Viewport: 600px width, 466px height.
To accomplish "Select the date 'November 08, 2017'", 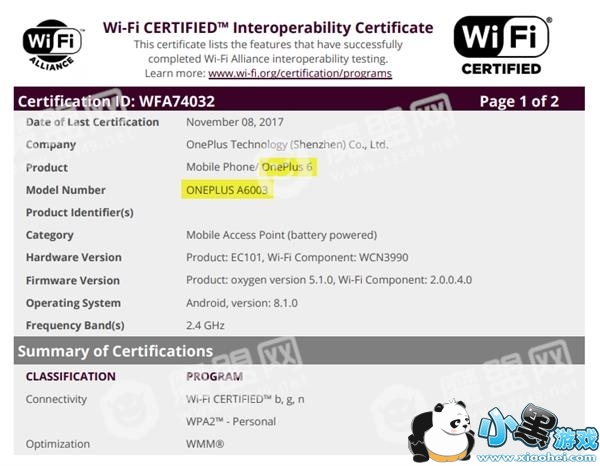I will pos(235,122).
